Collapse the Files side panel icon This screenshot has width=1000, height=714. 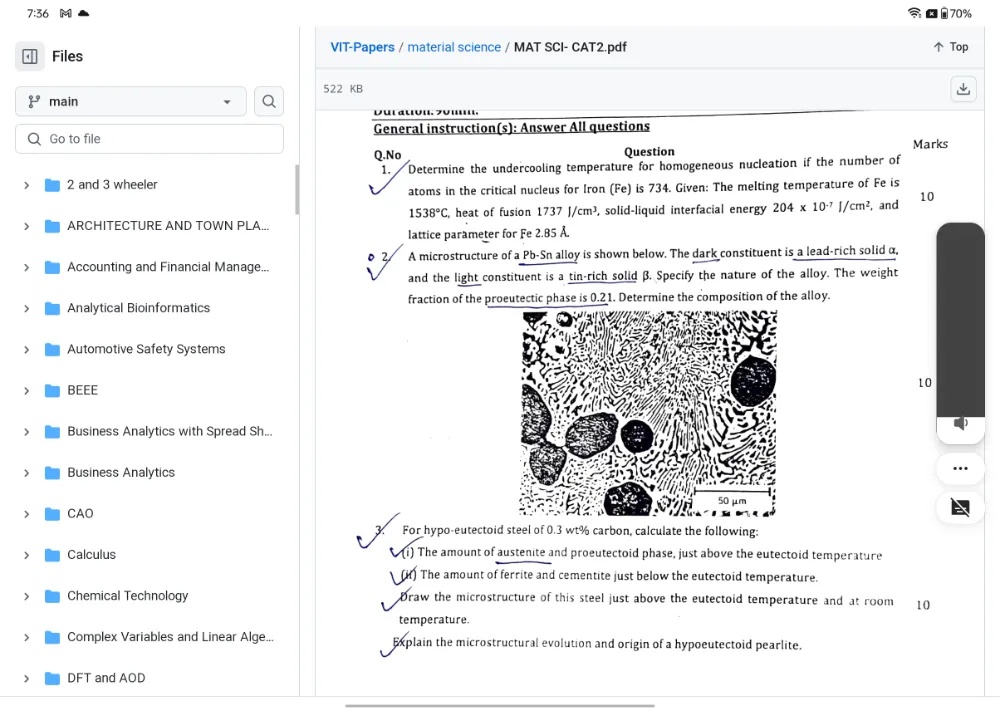30,57
